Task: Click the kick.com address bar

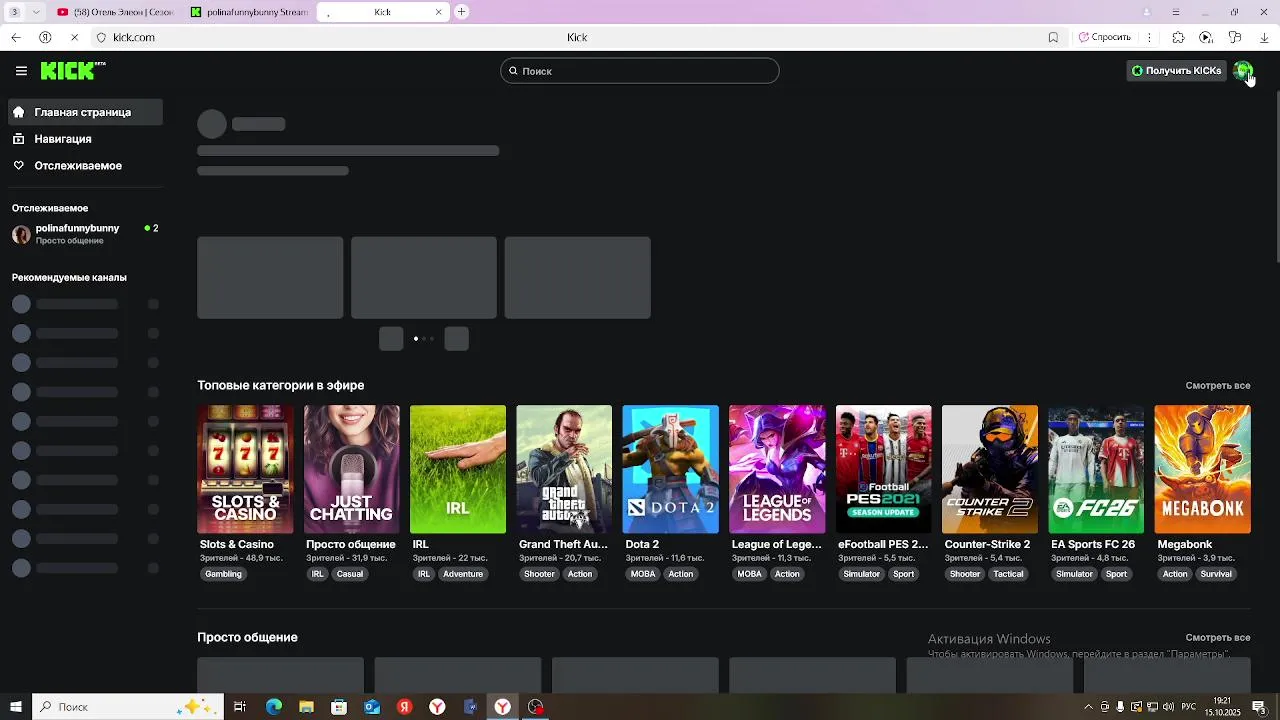Action: (x=577, y=37)
